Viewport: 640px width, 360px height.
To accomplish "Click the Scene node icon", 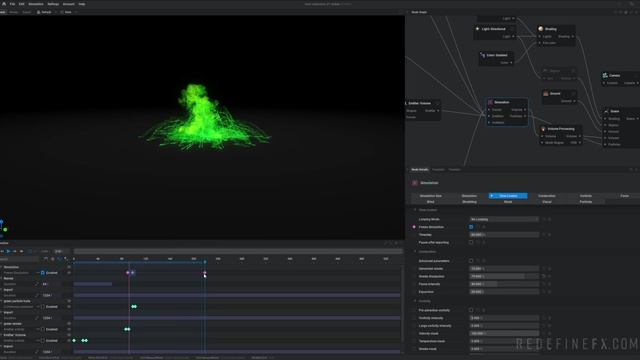I will 606,111.
